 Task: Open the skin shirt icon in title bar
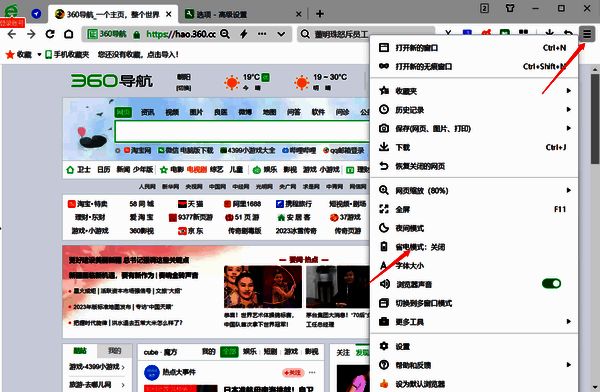(x=510, y=8)
